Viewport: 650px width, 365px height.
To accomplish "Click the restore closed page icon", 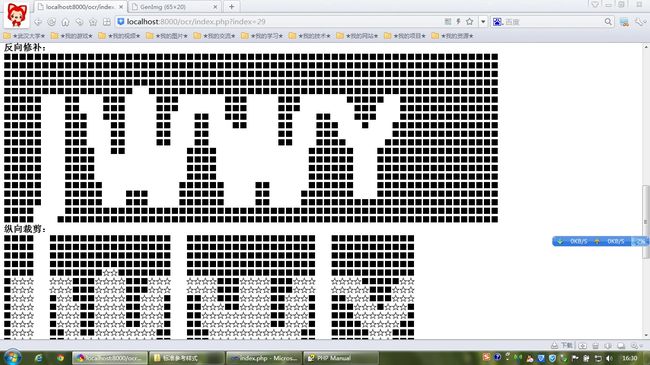I will point(79,22).
